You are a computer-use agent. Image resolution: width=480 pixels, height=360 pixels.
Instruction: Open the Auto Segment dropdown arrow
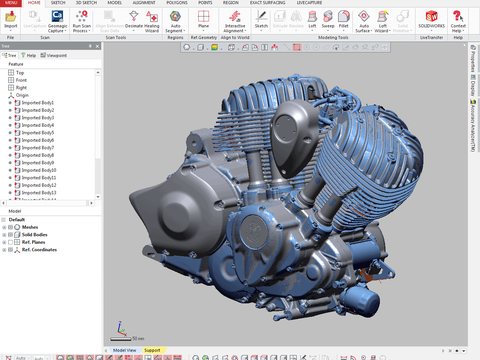click(x=184, y=31)
